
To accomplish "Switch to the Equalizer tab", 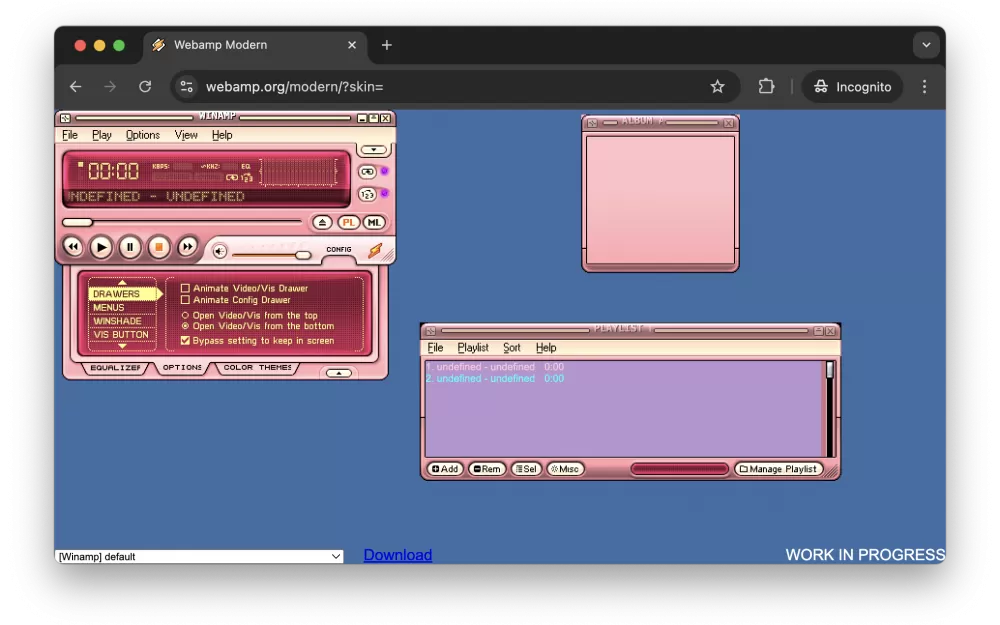I will click(x=115, y=368).
